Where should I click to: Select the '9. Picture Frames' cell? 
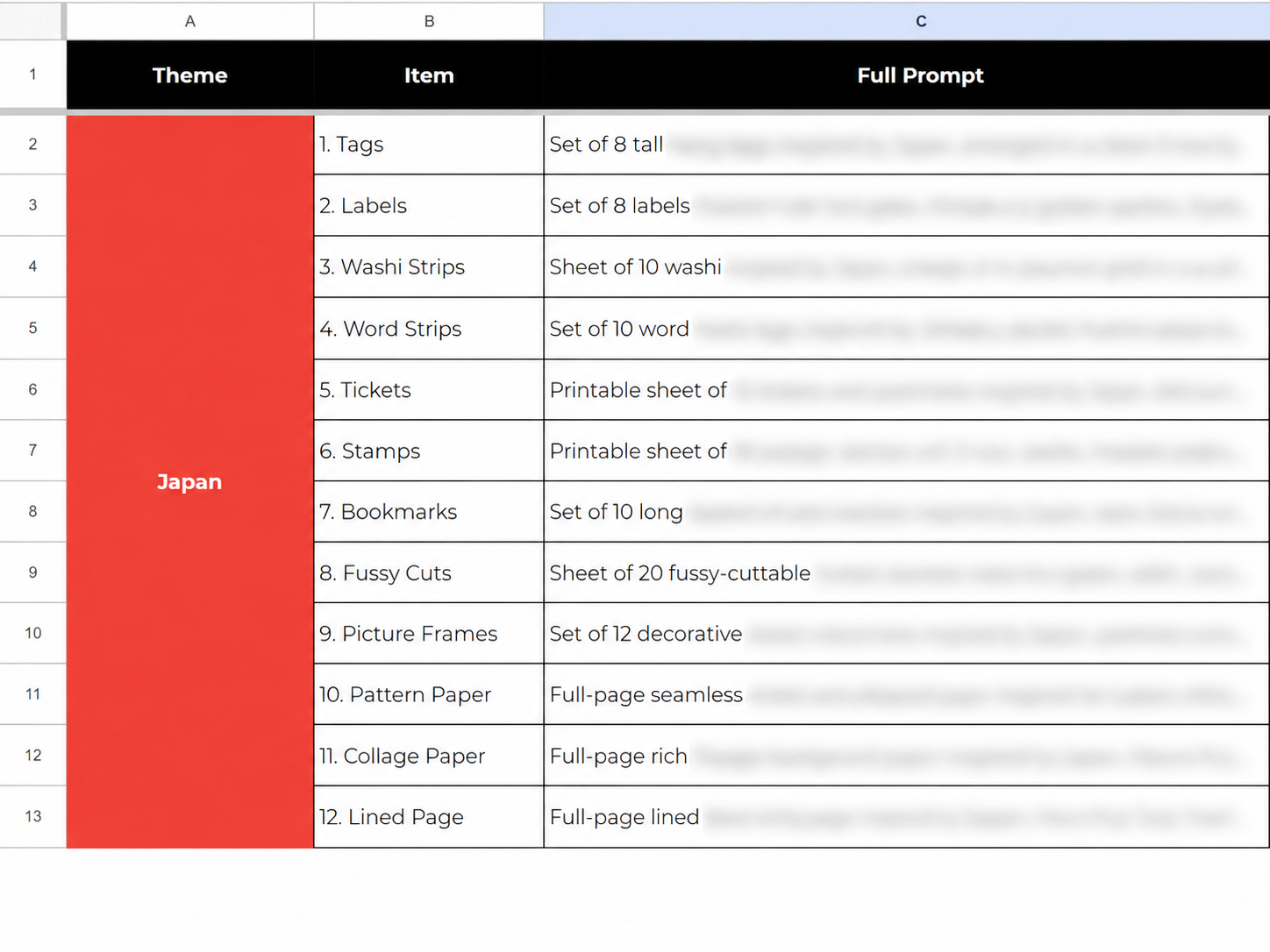click(429, 633)
